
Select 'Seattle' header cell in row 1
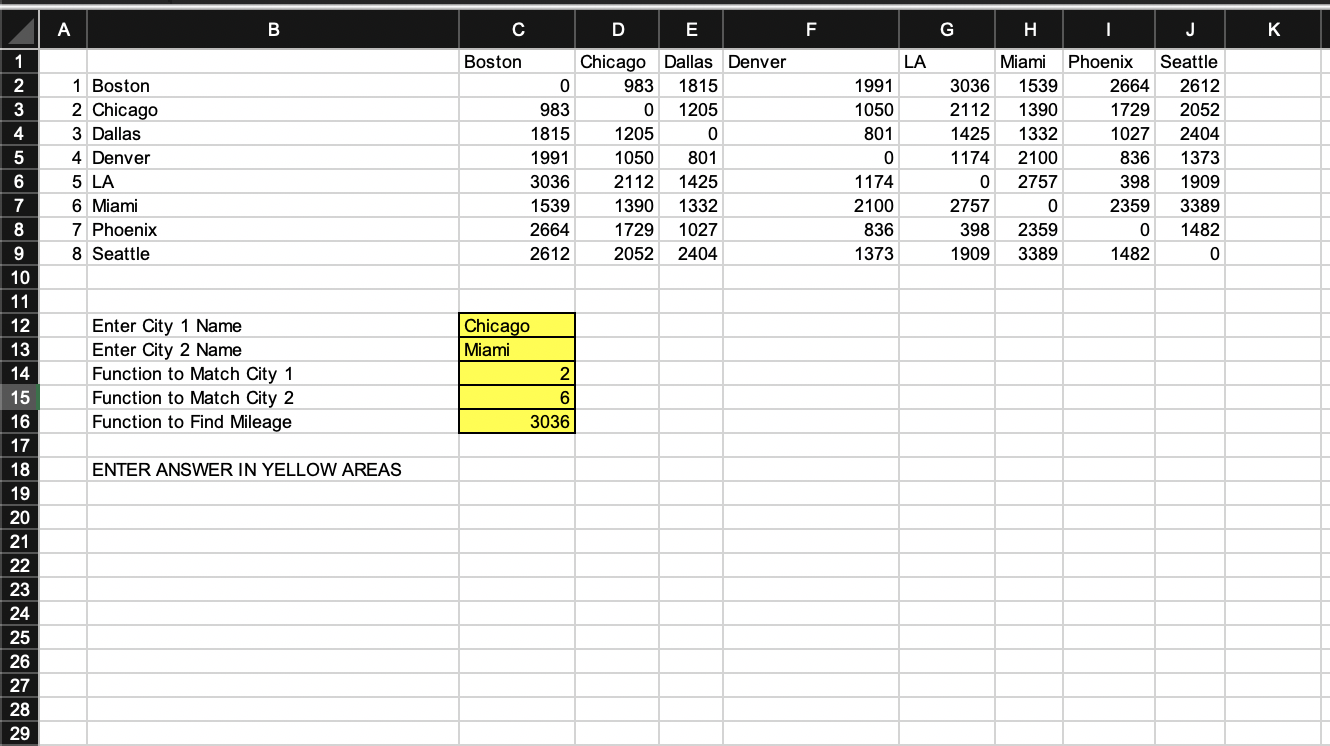[x=1190, y=61]
